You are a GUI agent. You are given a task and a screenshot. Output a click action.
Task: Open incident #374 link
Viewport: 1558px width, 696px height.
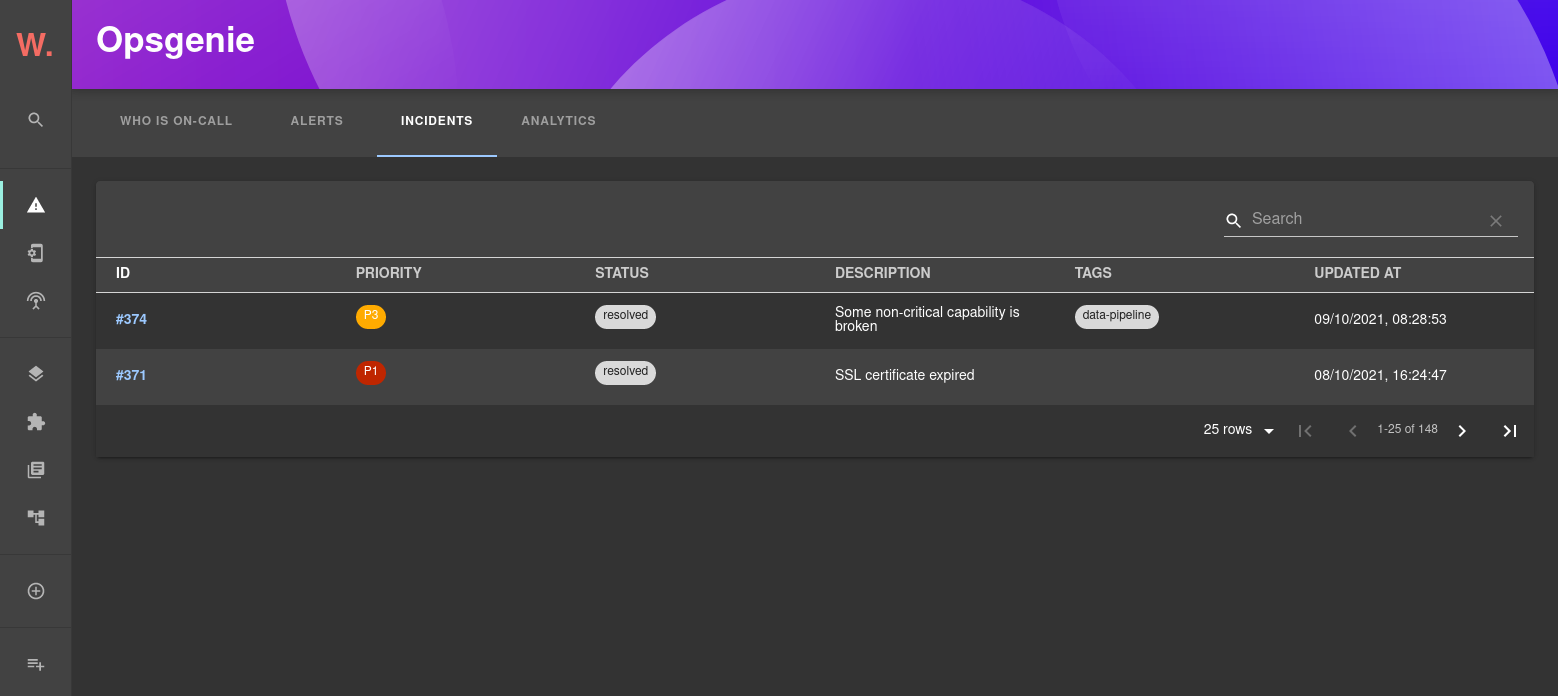click(x=131, y=319)
